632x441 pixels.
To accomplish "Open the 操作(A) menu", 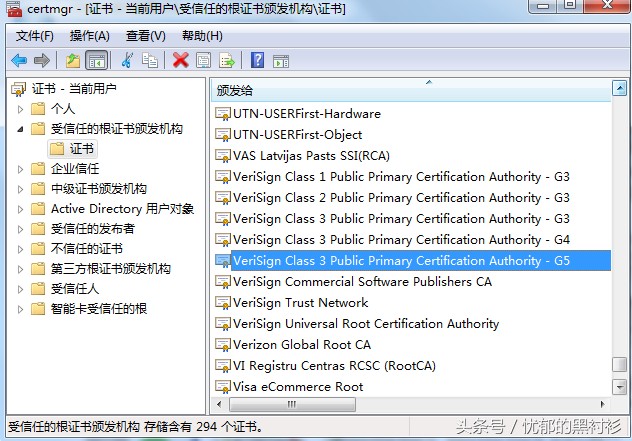I will (89, 36).
